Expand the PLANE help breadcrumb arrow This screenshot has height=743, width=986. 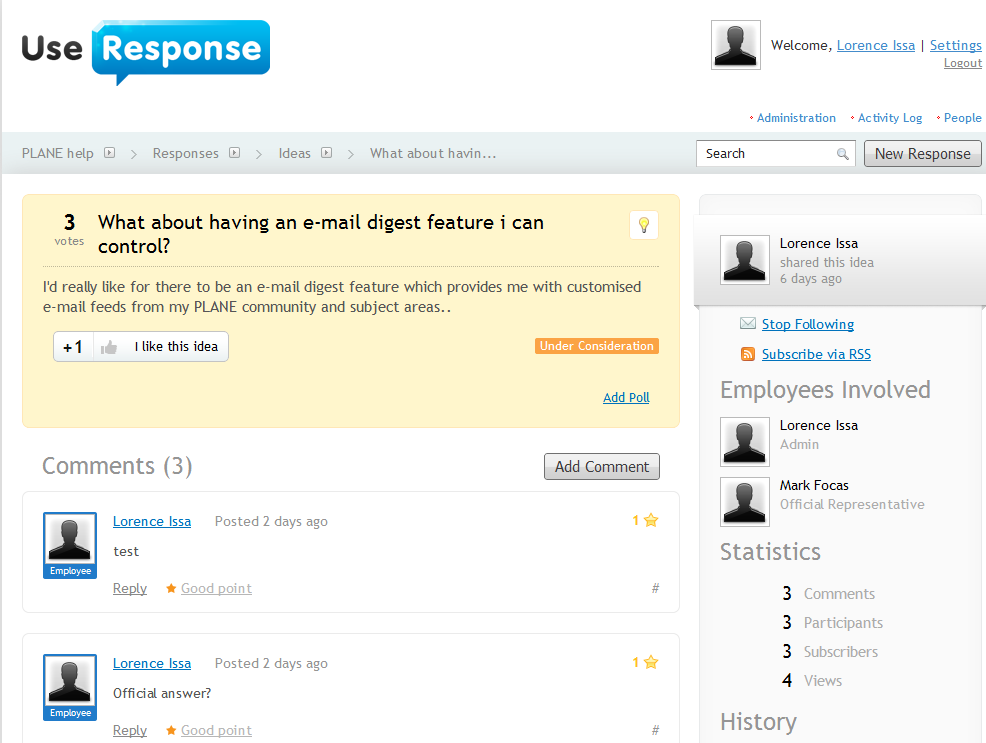(110, 153)
